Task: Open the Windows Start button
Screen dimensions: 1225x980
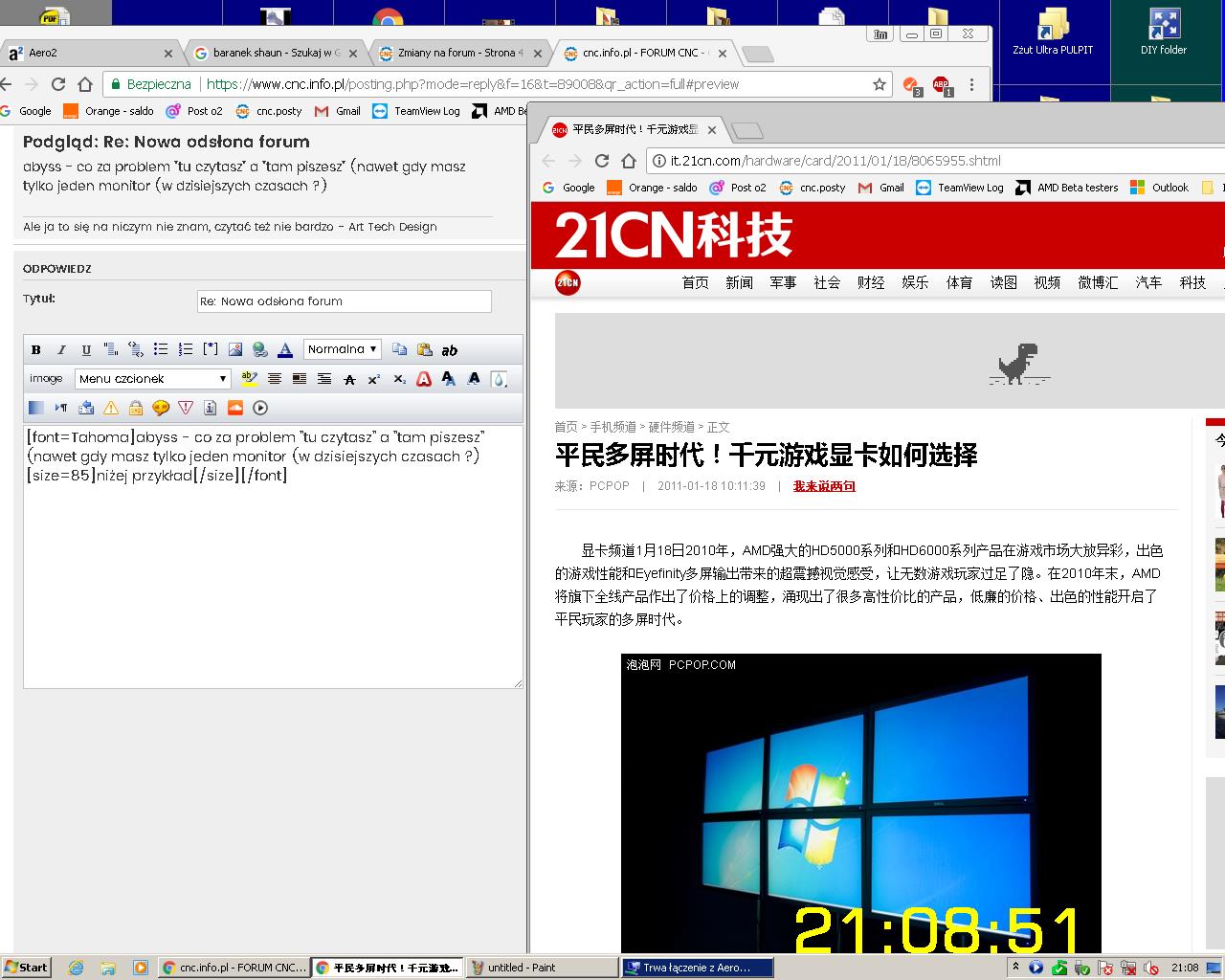Action: click(x=26, y=968)
